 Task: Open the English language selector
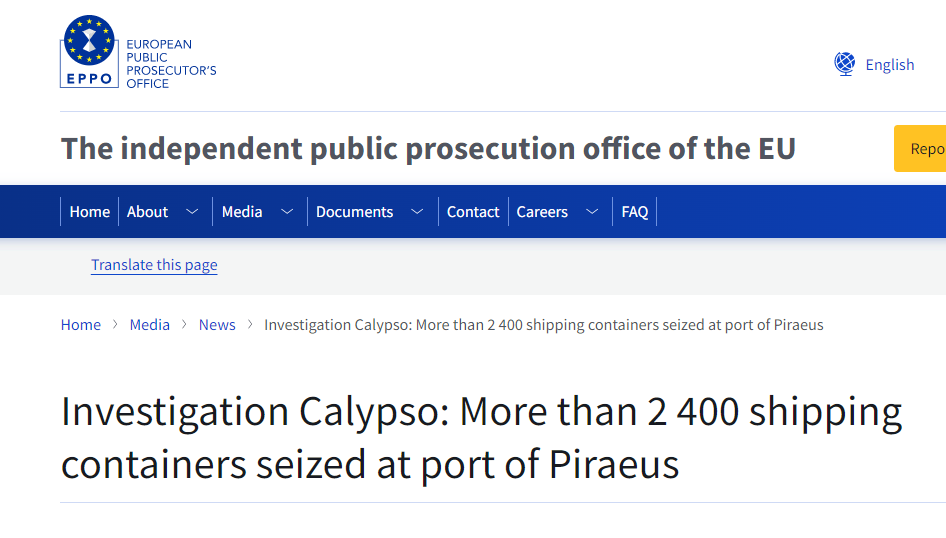[x=889, y=65]
